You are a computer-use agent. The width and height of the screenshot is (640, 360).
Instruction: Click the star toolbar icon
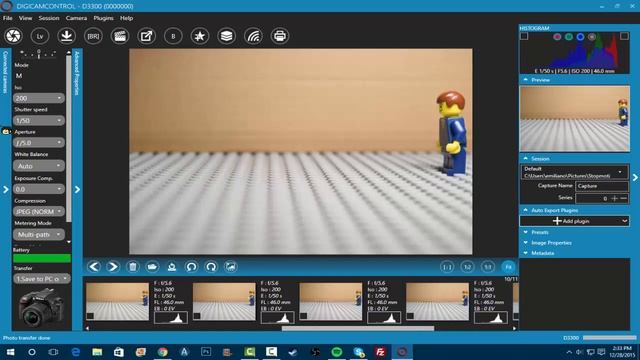click(x=200, y=36)
